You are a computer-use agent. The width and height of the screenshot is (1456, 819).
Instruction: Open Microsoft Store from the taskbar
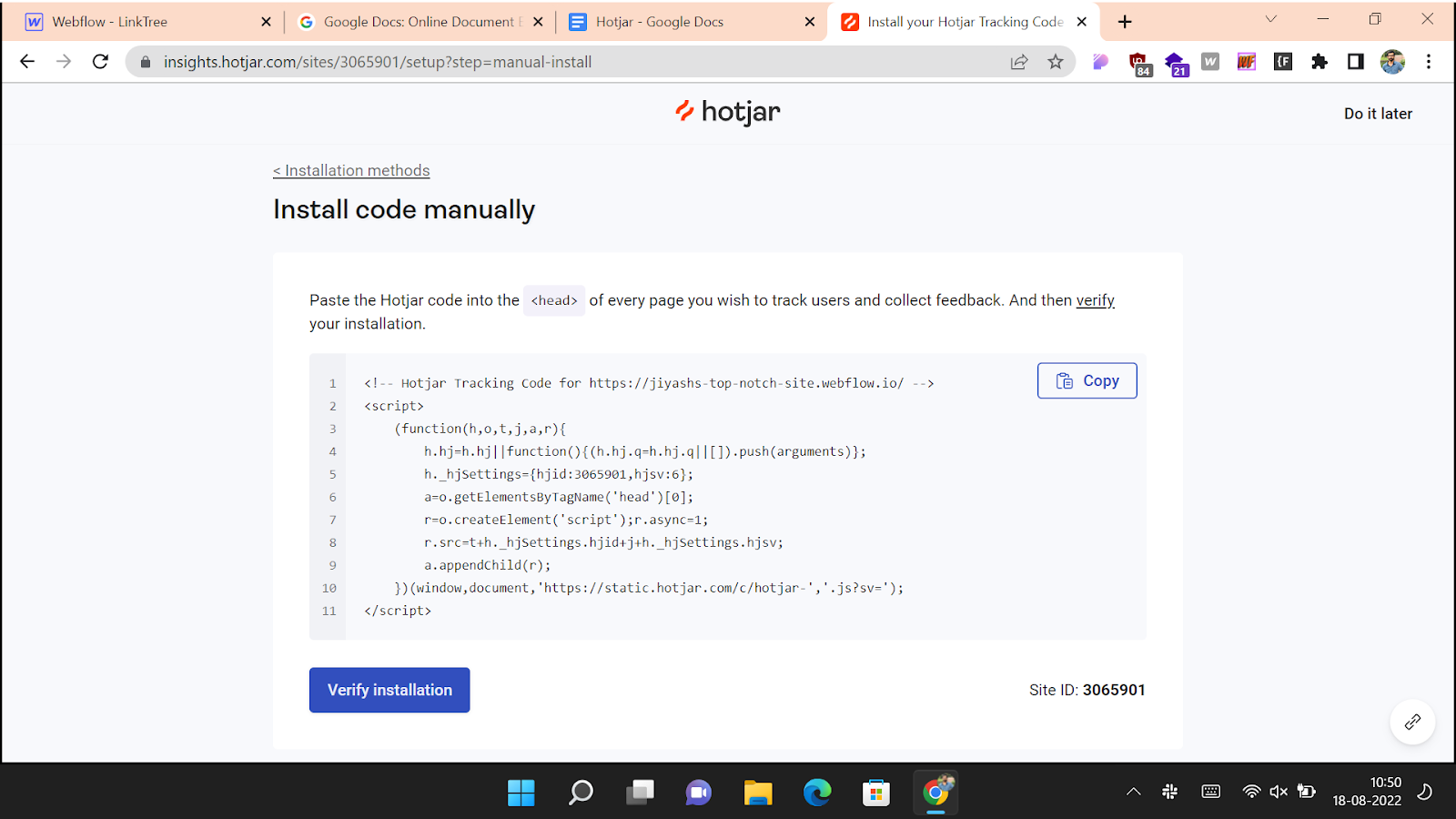pyautogui.click(x=876, y=793)
